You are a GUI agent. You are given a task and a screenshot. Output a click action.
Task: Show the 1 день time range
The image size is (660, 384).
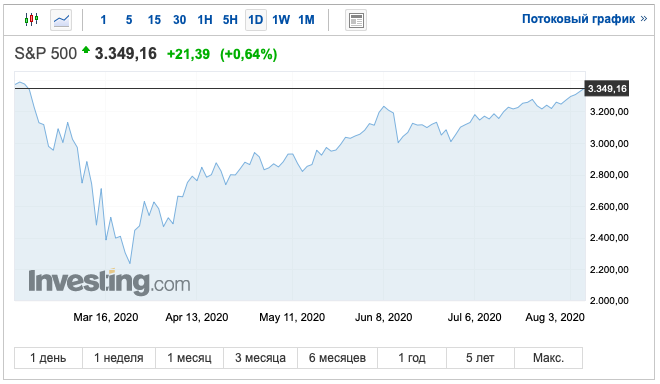48,358
